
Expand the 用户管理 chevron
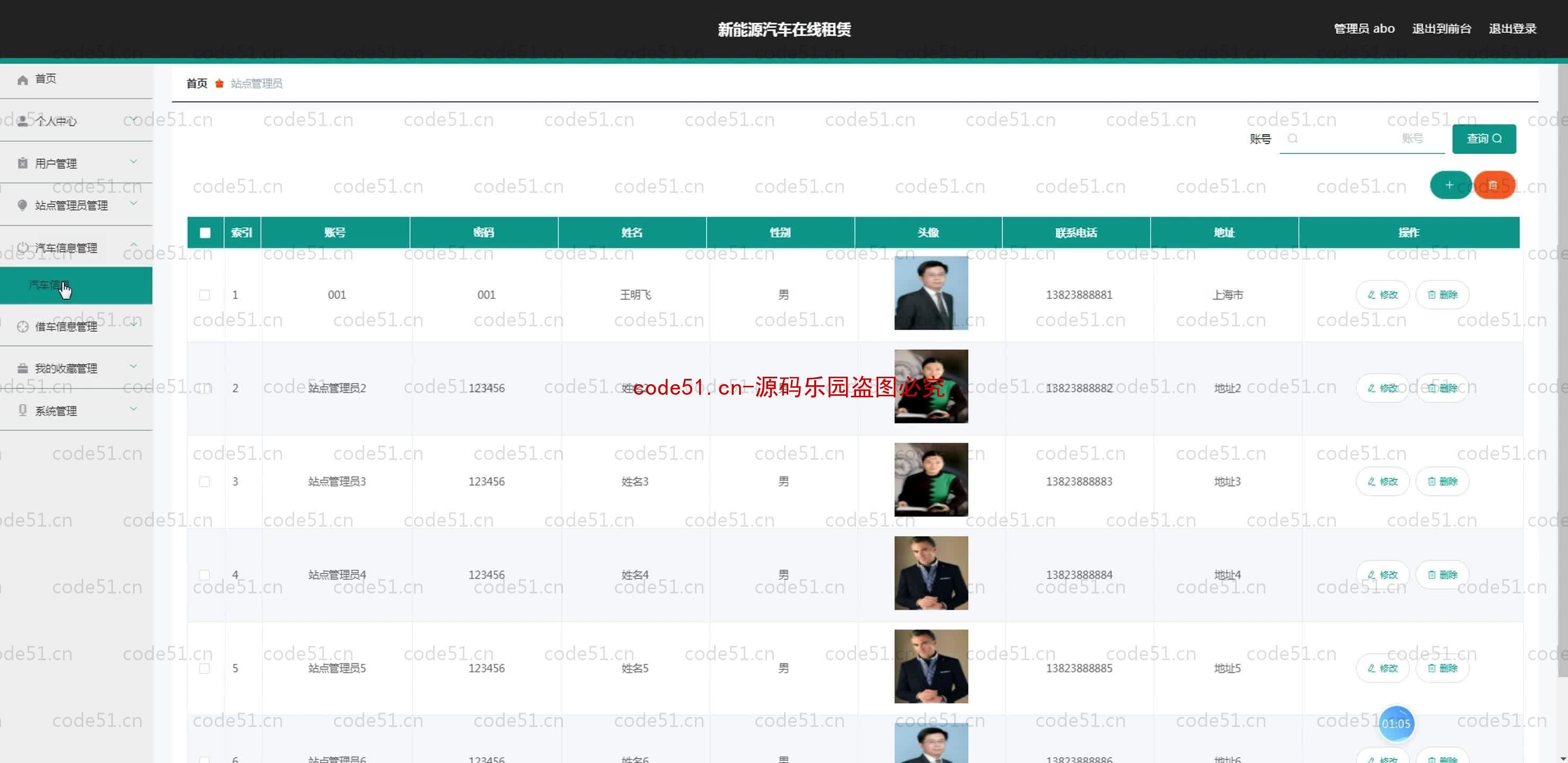pyautogui.click(x=133, y=161)
